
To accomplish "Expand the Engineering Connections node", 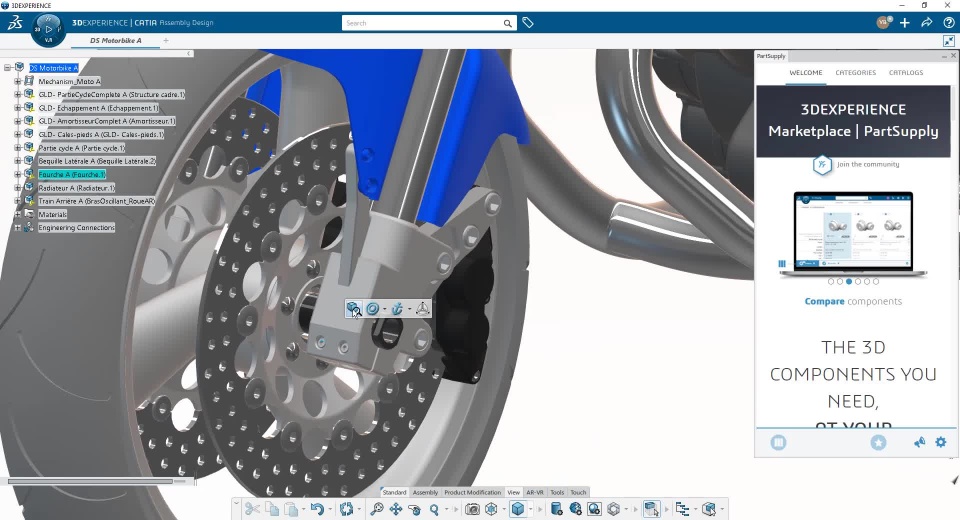I will point(18,228).
